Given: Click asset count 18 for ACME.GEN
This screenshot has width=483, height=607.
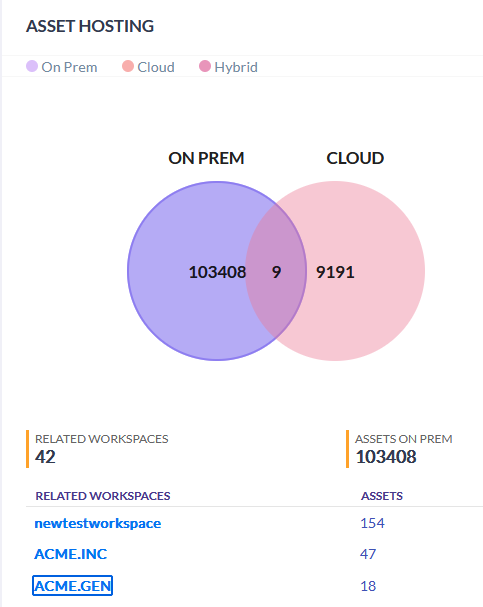Looking at the screenshot, I should coord(368,586).
